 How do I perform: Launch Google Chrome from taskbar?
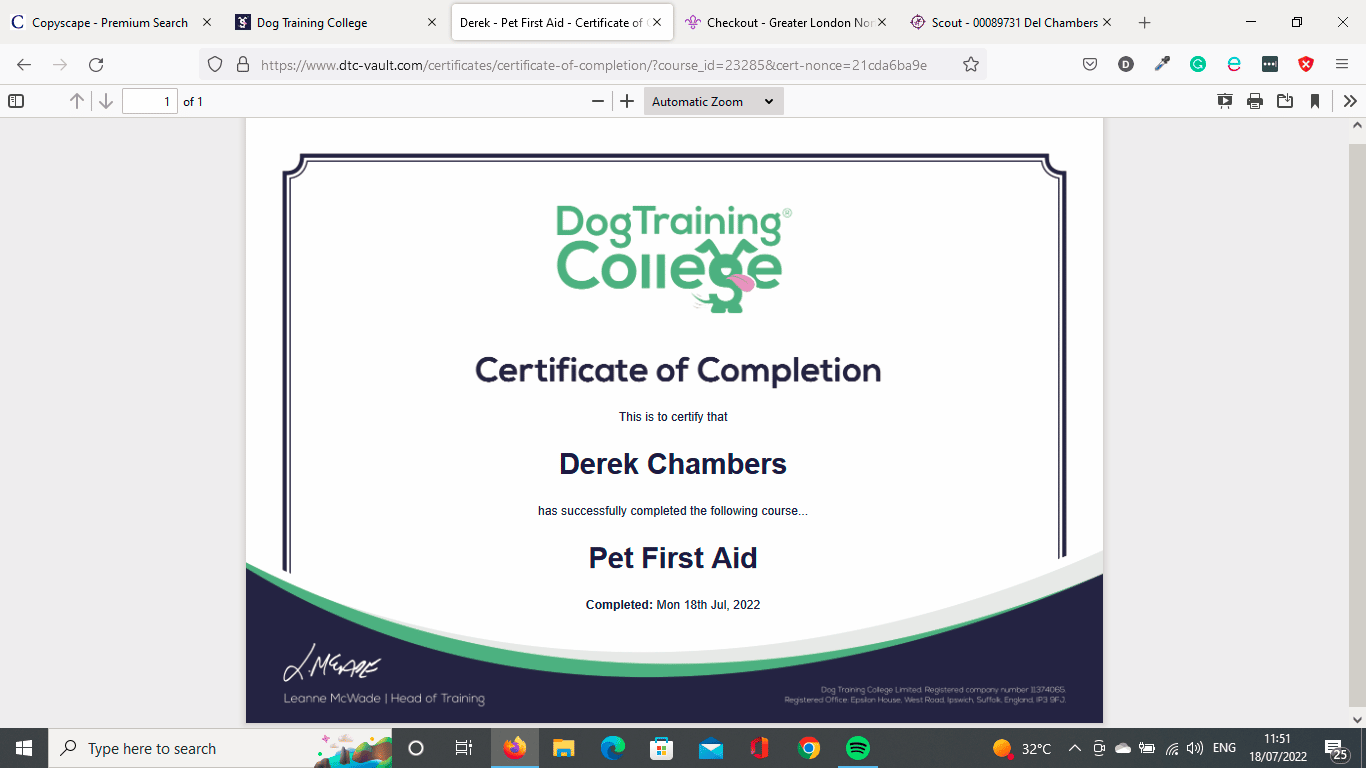coord(809,748)
